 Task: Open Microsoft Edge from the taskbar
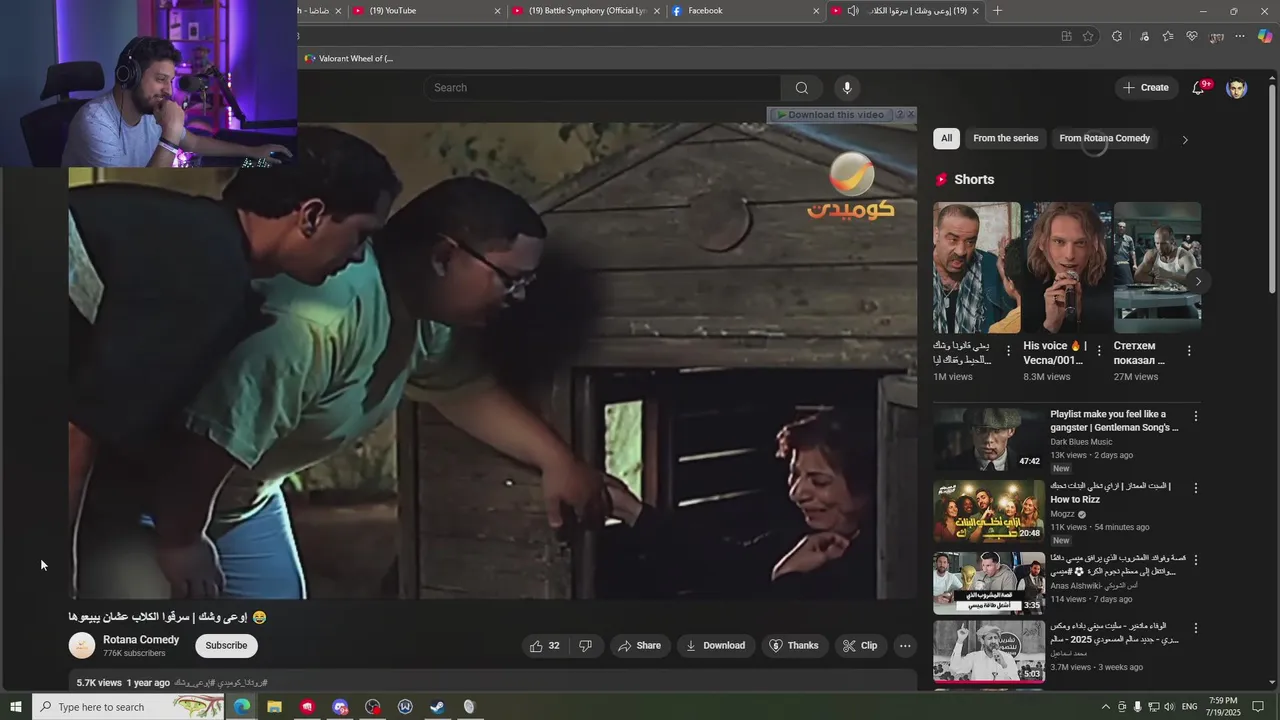tap(242, 707)
